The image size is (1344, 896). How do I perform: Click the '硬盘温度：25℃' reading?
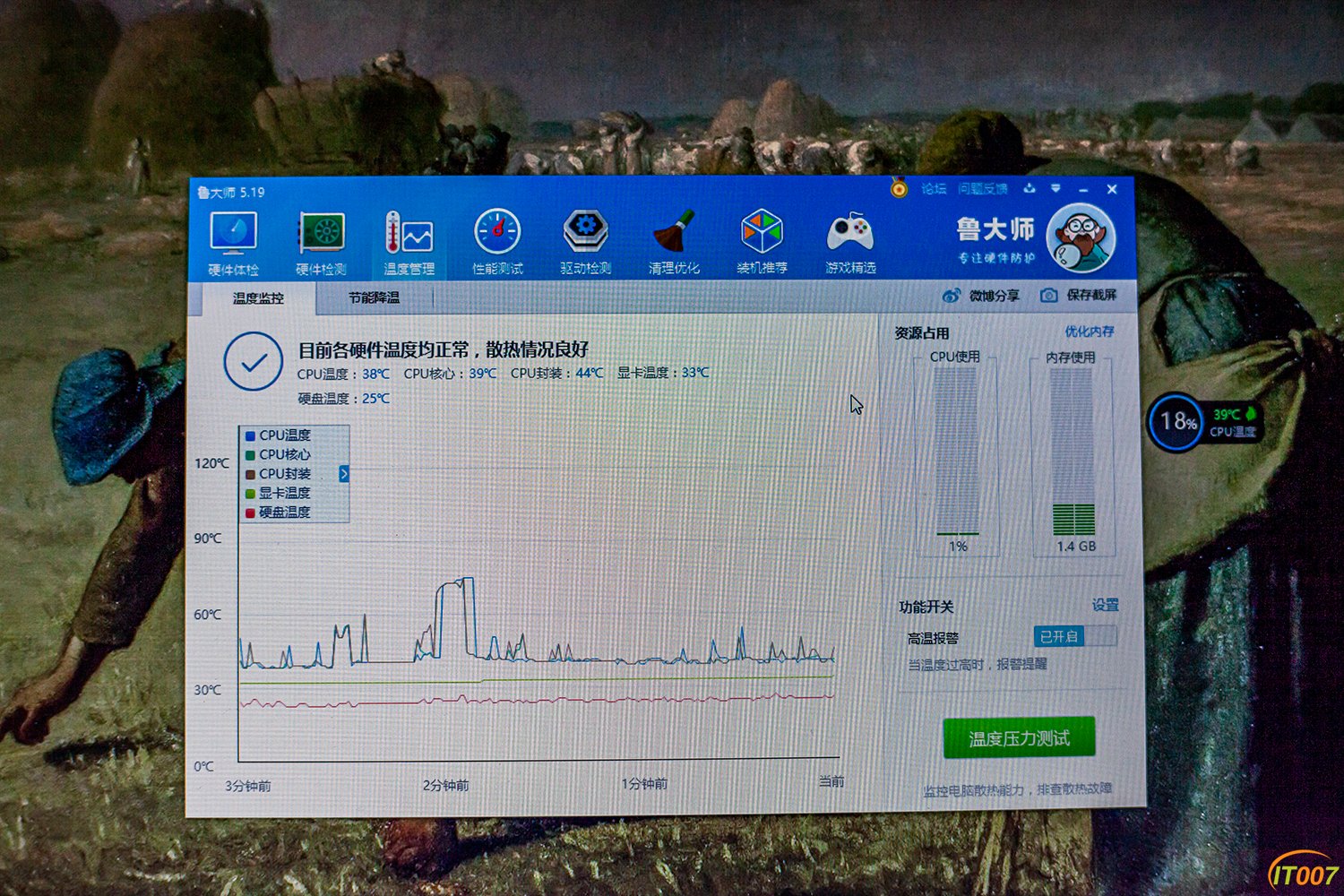(x=343, y=399)
